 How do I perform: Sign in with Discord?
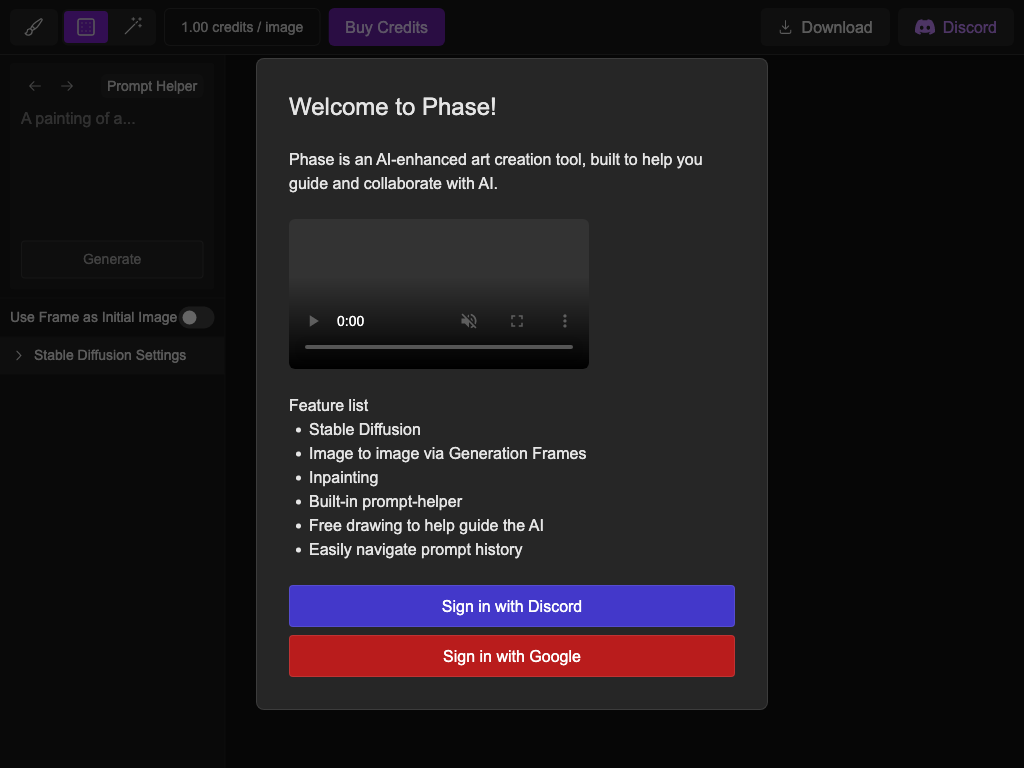512,606
